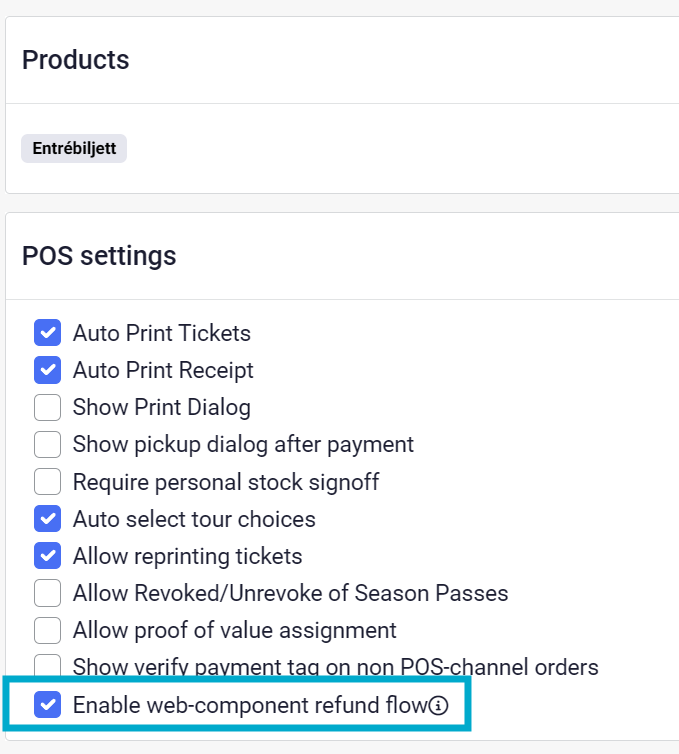Uncheck Enable web-component refund flow checkbox

point(47,705)
